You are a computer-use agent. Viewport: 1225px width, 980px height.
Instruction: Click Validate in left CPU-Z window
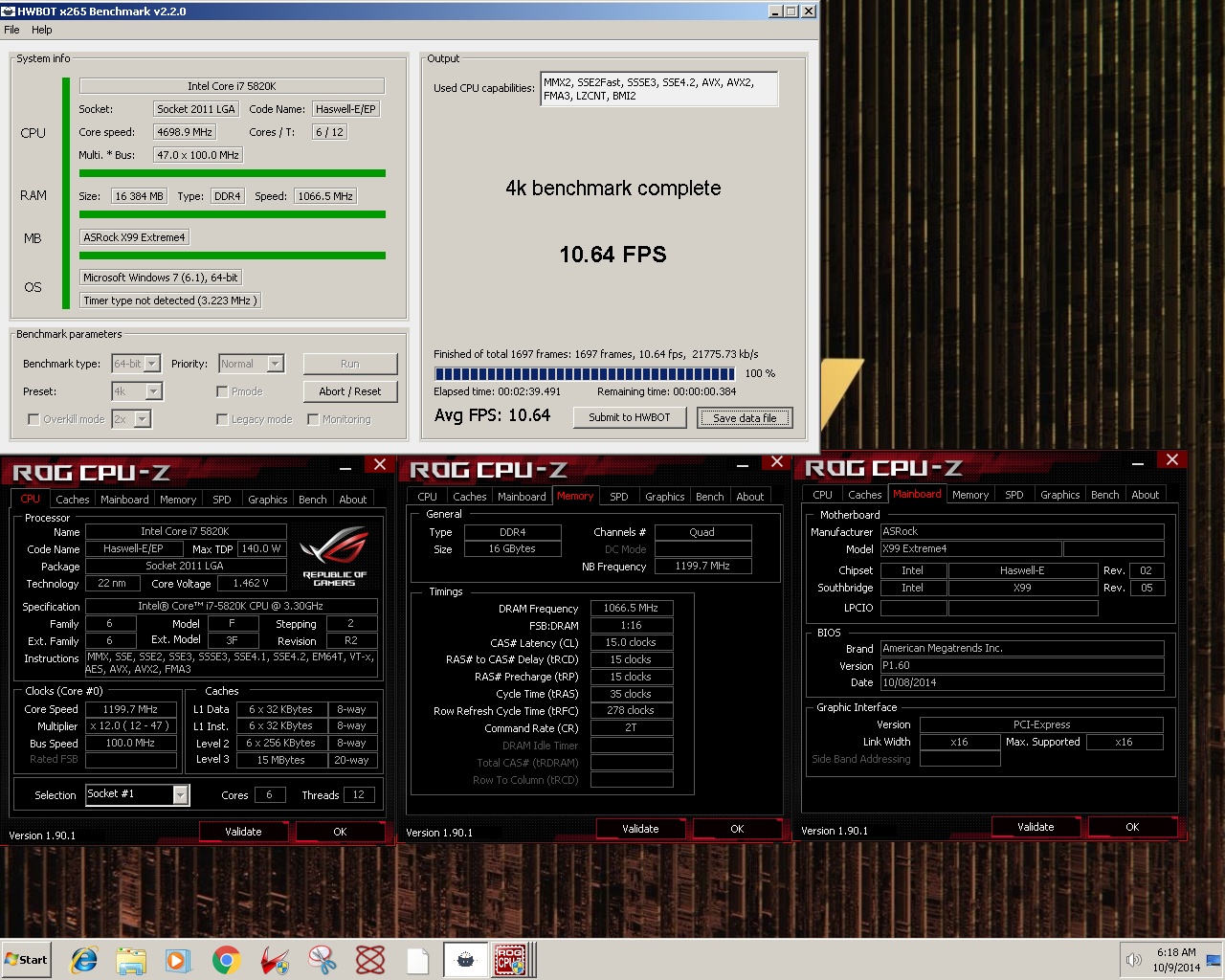(243, 832)
